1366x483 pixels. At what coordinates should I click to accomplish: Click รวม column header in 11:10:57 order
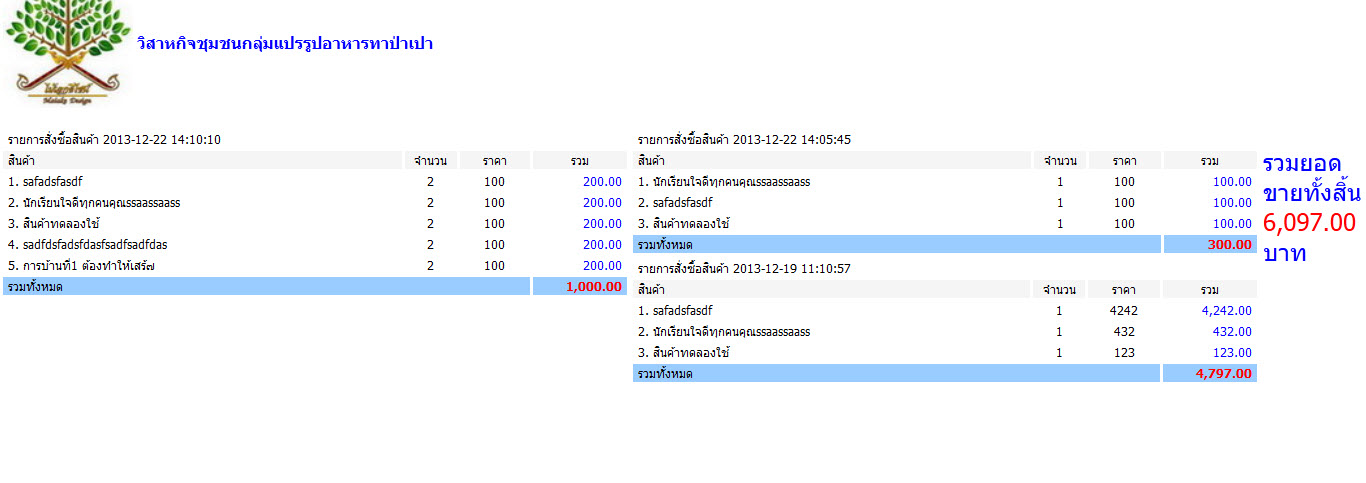point(1209,290)
